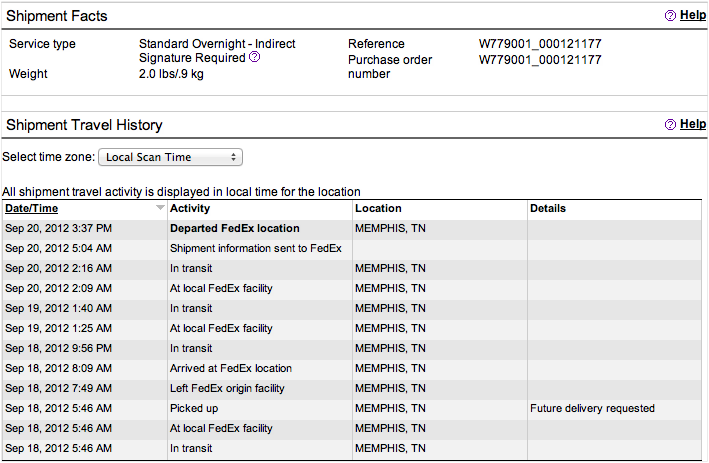Select the Arrived at FedEx location entry
Screen dimensions: 709x463
(x=231, y=368)
